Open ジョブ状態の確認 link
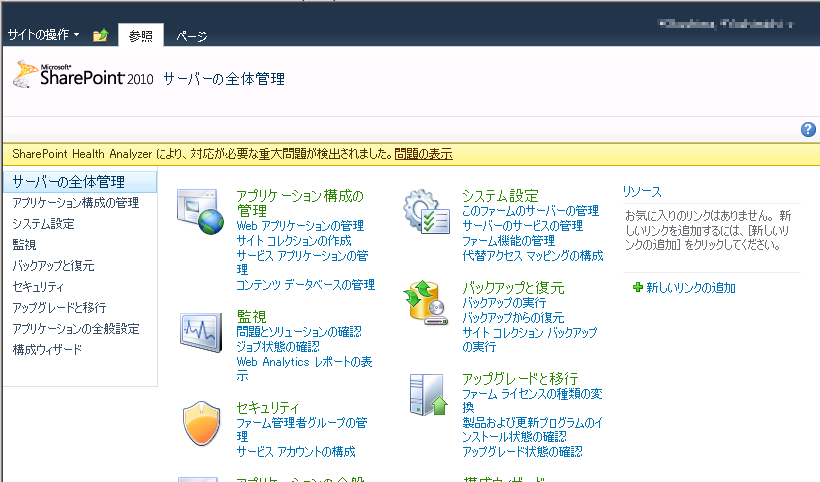 click(x=278, y=346)
